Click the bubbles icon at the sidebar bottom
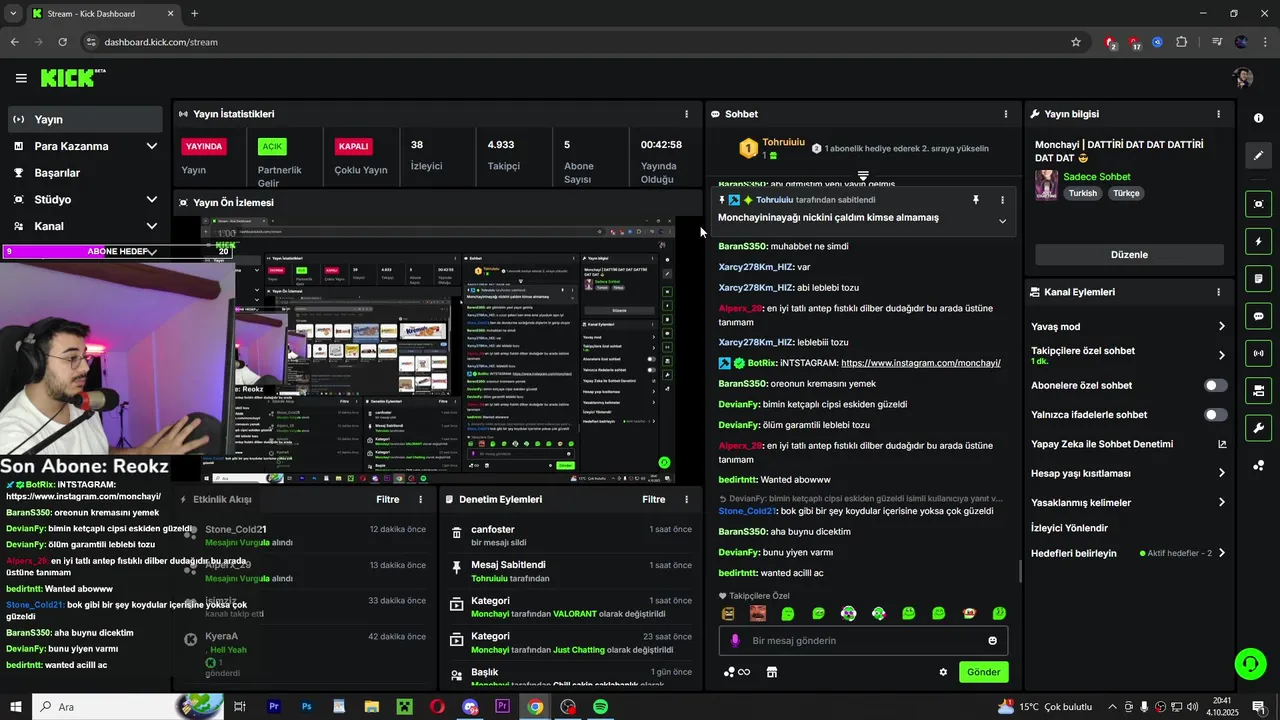 (1258, 465)
